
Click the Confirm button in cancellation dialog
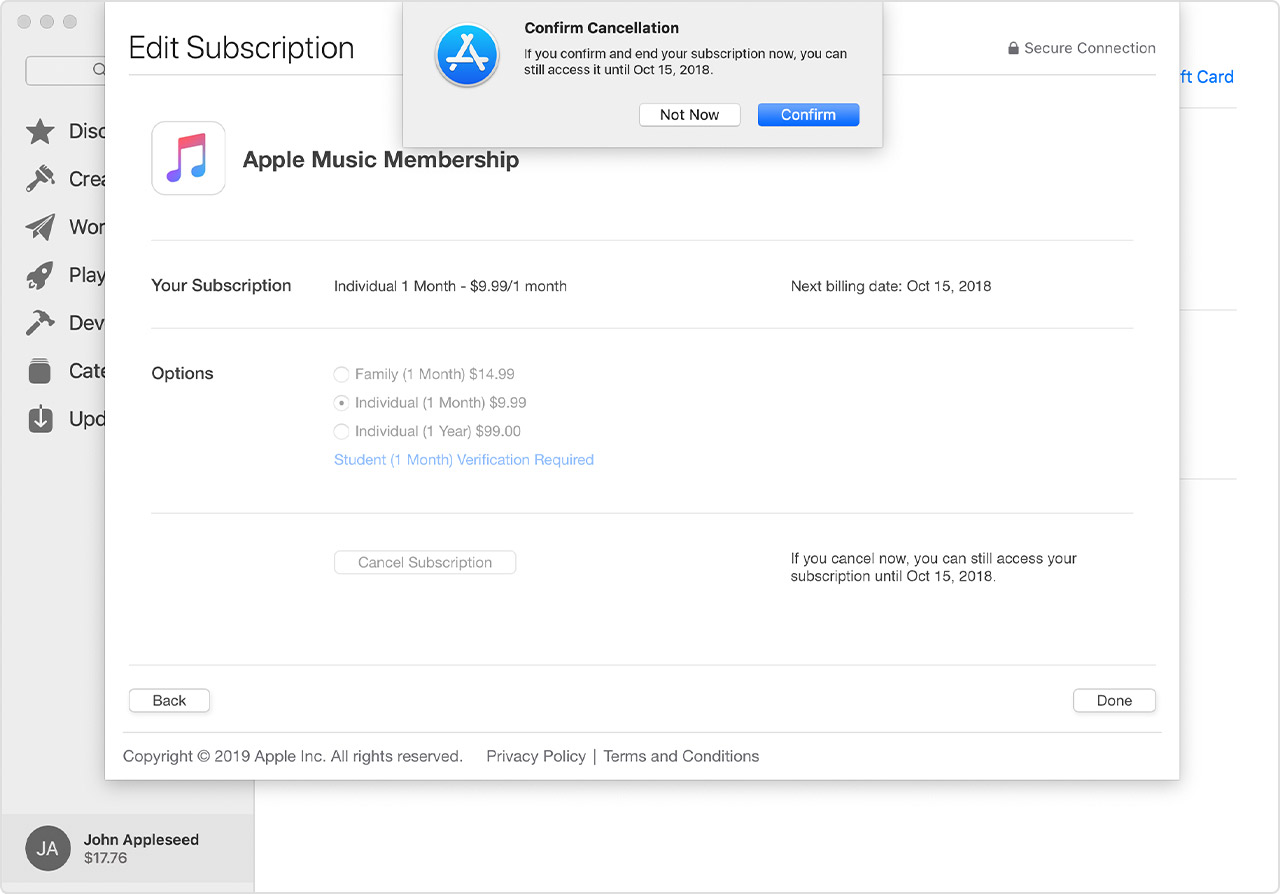(808, 115)
